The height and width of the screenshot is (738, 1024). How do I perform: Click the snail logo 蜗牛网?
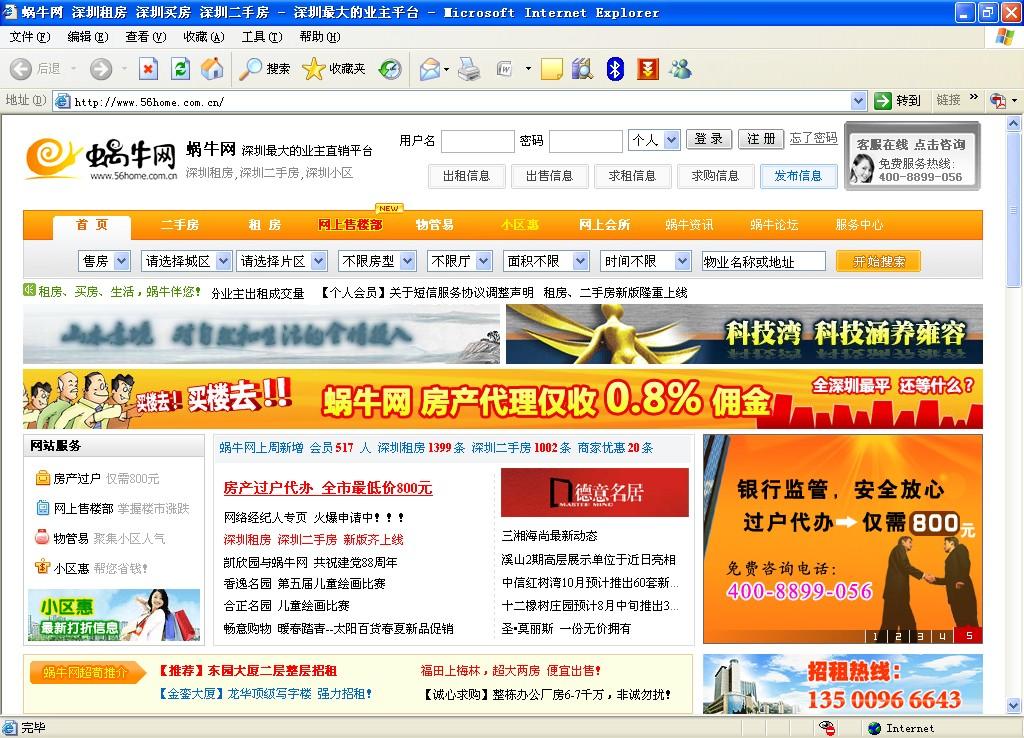point(101,159)
